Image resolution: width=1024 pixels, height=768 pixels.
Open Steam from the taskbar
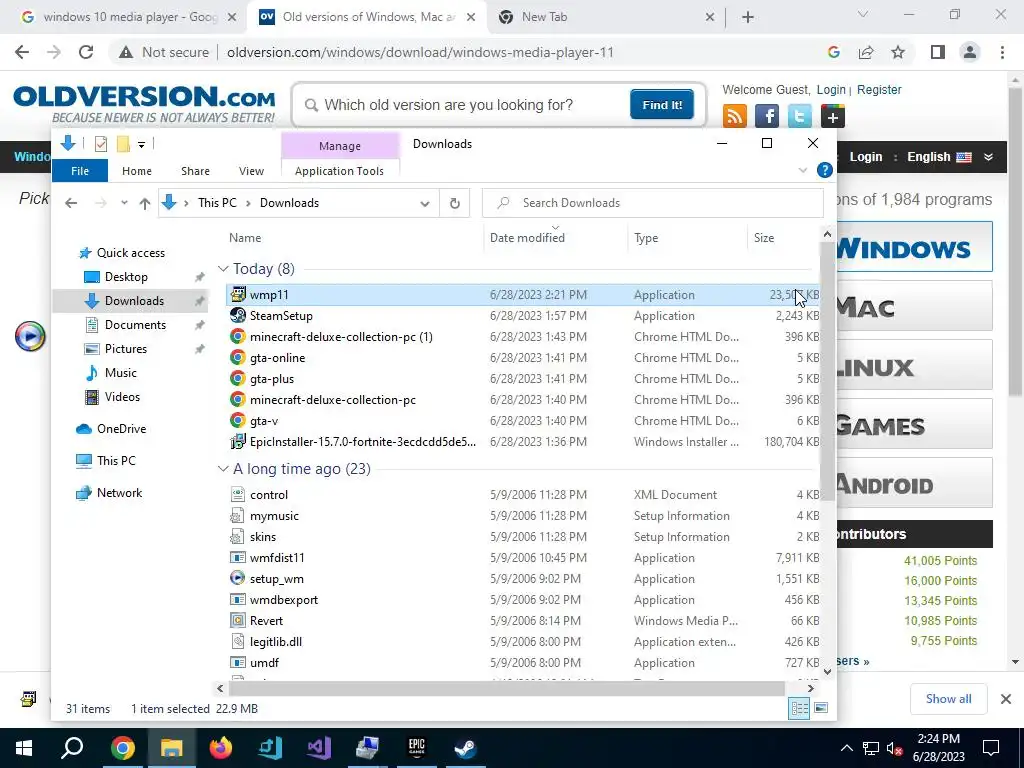(x=466, y=748)
